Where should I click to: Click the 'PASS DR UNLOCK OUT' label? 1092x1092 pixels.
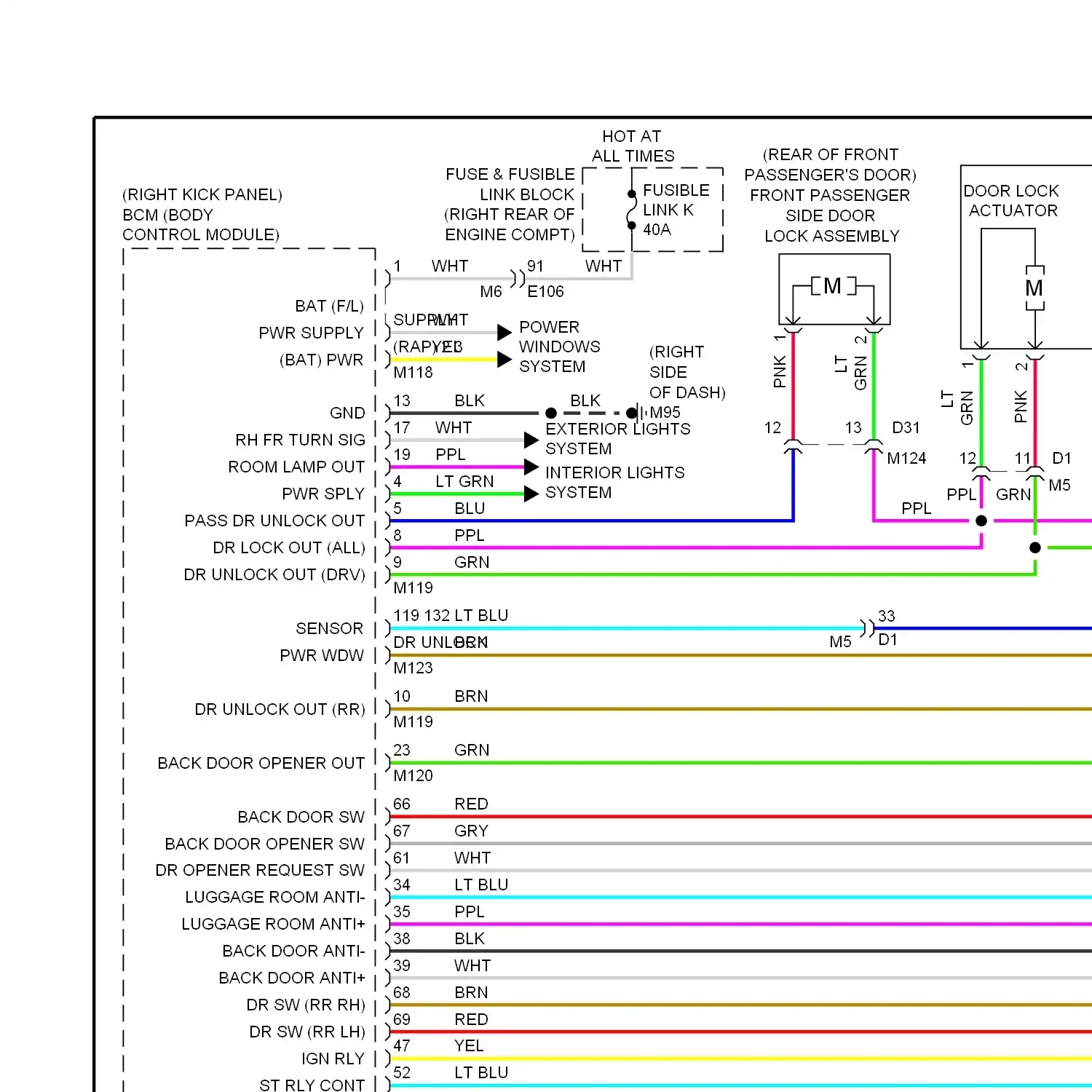click(x=274, y=521)
